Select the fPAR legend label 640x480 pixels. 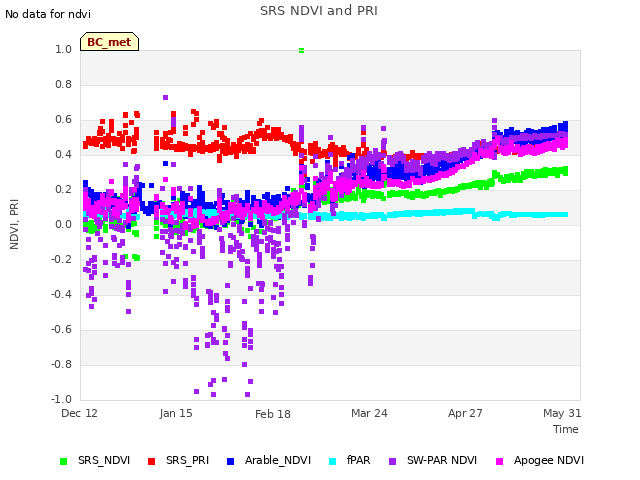coord(358,460)
